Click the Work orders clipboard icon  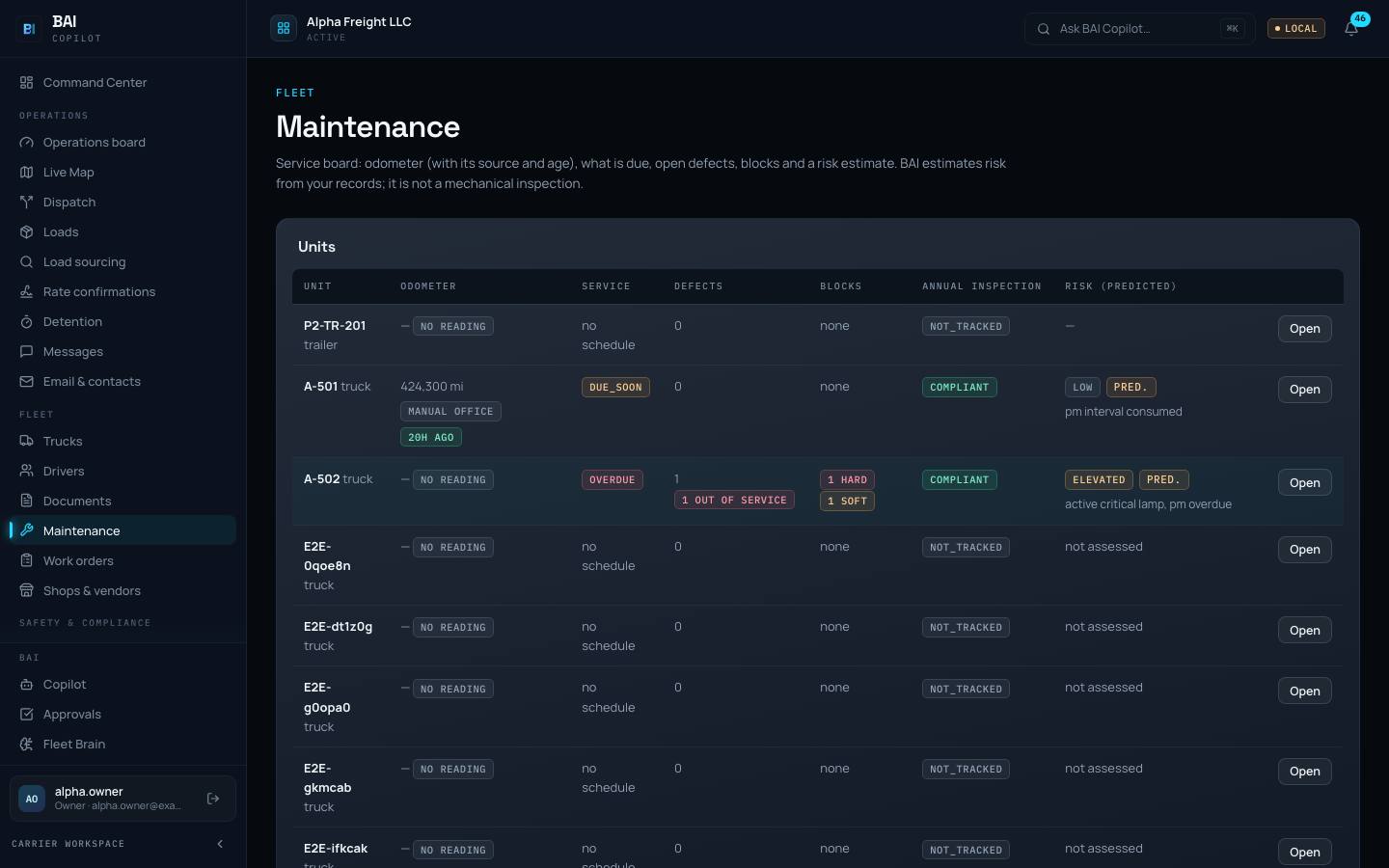[27, 561]
